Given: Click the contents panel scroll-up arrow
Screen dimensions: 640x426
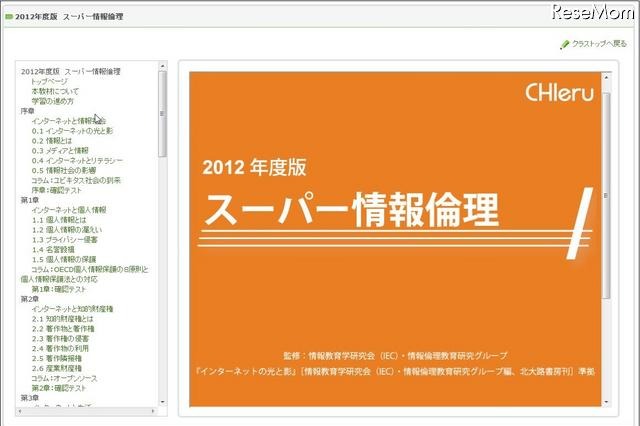Looking at the screenshot, I should pos(162,66).
